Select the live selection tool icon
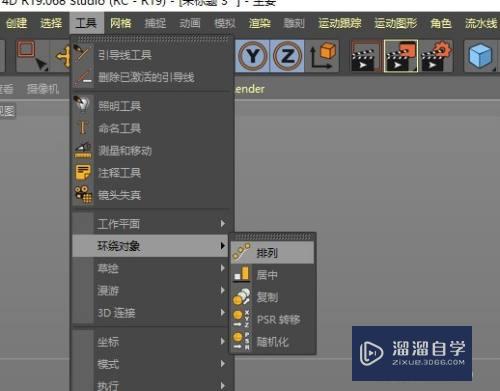This screenshot has width=500, height=391. (x=32, y=56)
